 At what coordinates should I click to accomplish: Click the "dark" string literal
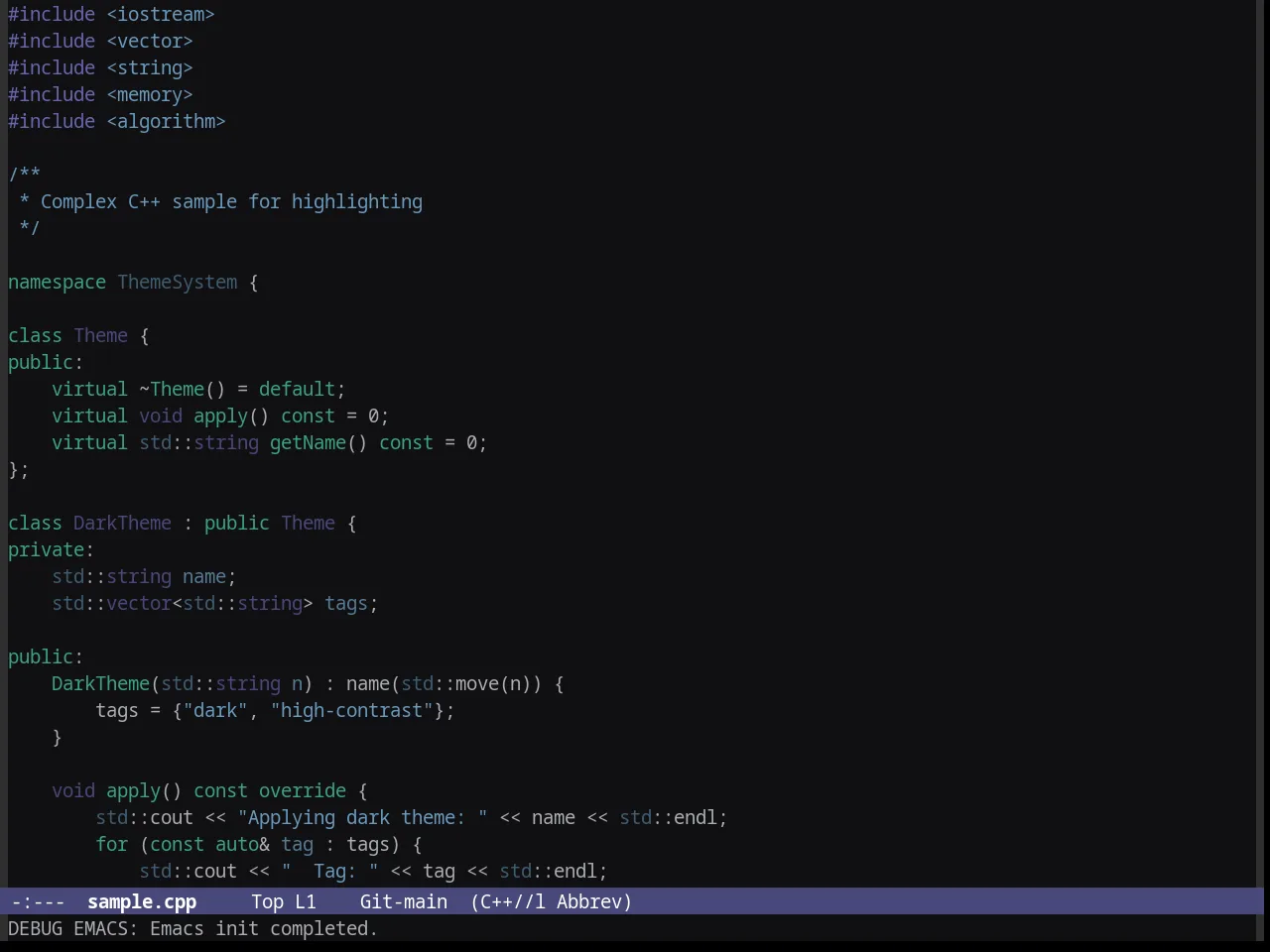pyautogui.click(x=215, y=710)
